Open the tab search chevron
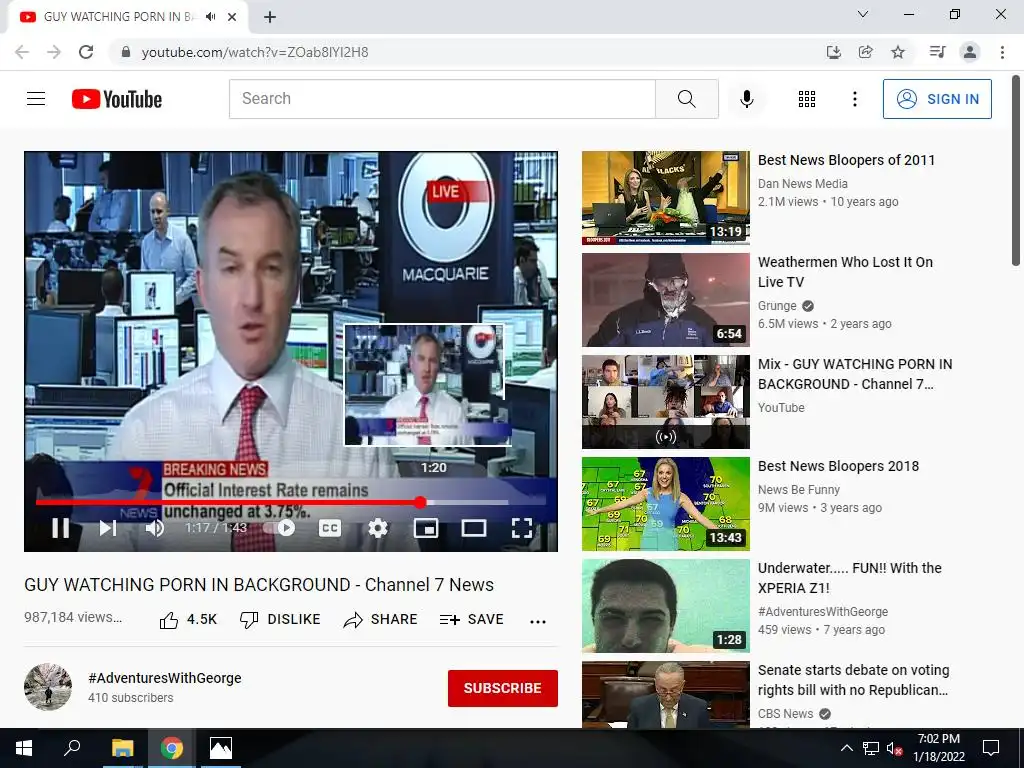This screenshot has height=768, width=1024. pyautogui.click(x=863, y=14)
